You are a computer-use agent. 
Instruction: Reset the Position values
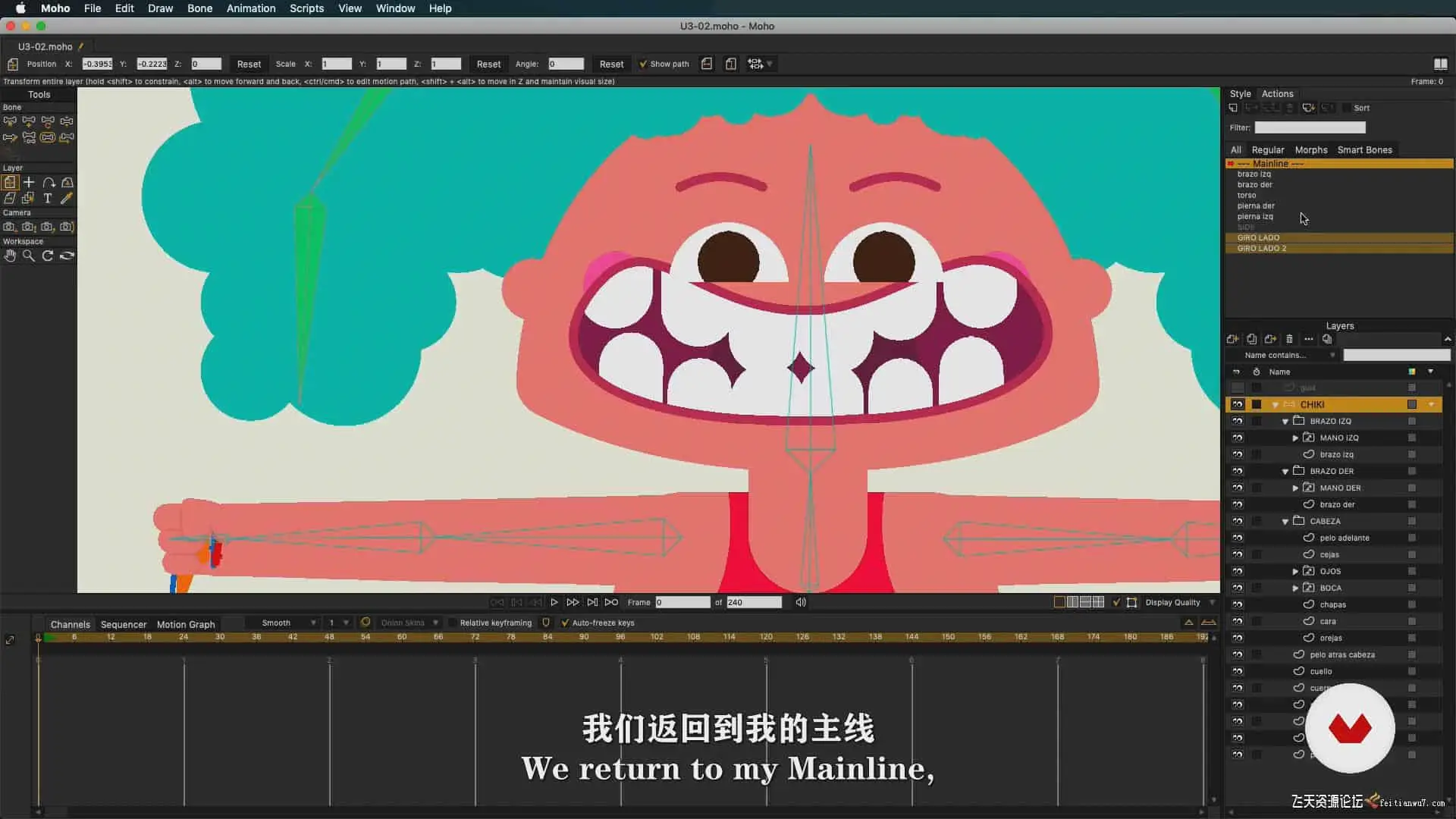tap(249, 64)
